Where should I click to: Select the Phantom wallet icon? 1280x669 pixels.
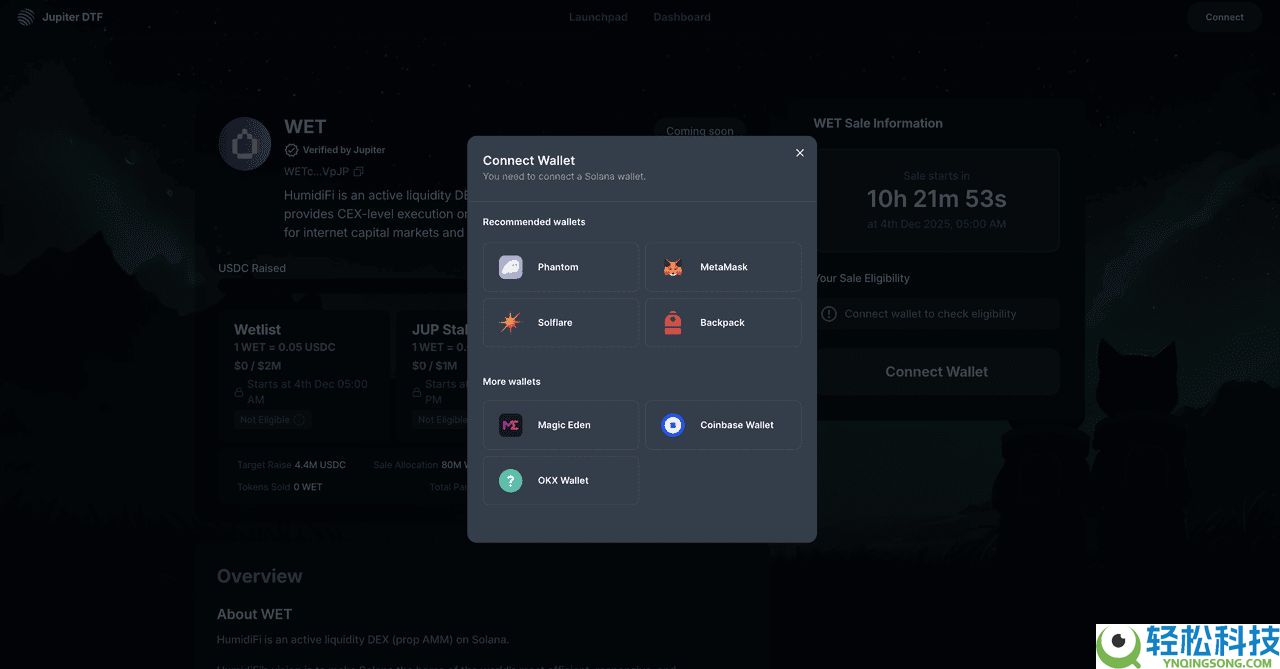(511, 267)
